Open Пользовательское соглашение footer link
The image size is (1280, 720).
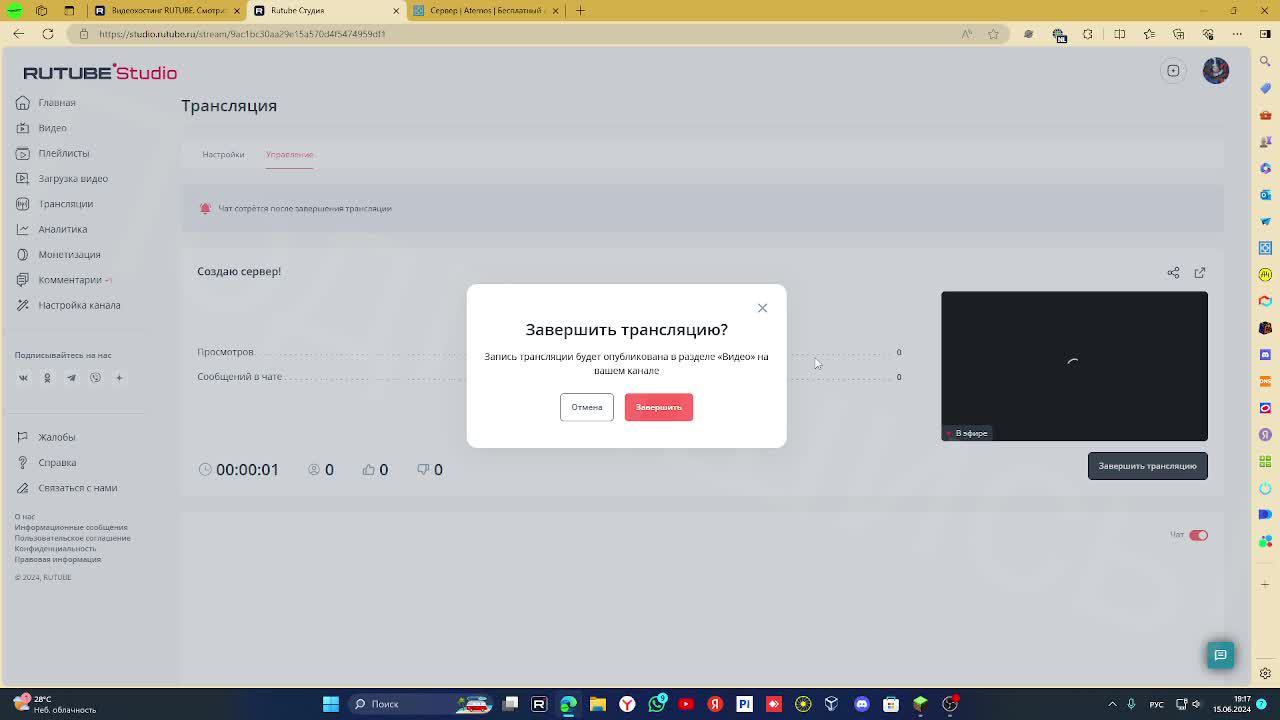coord(72,538)
